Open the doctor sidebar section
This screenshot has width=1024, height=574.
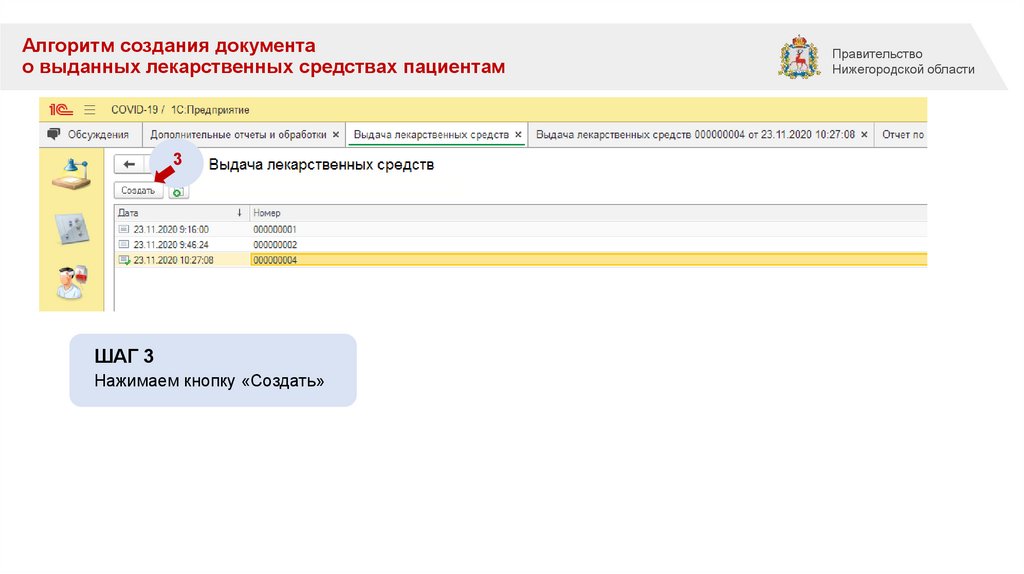(x=71, y=282)
